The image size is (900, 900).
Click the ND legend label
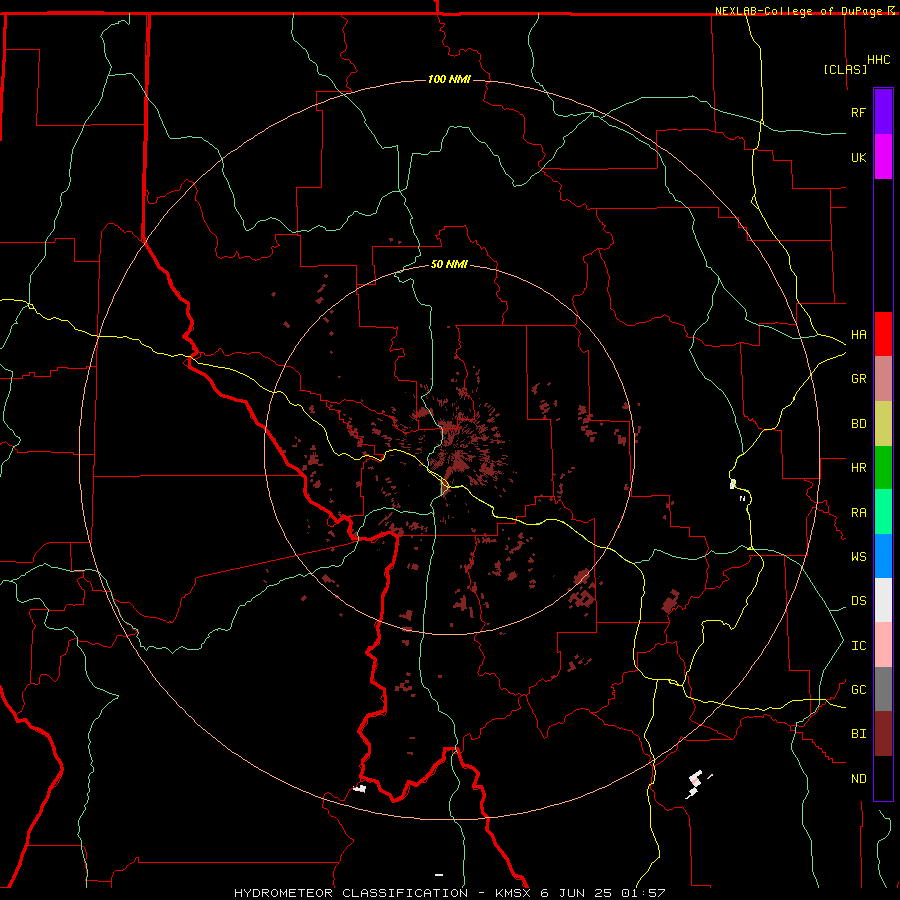pos(858,778)
